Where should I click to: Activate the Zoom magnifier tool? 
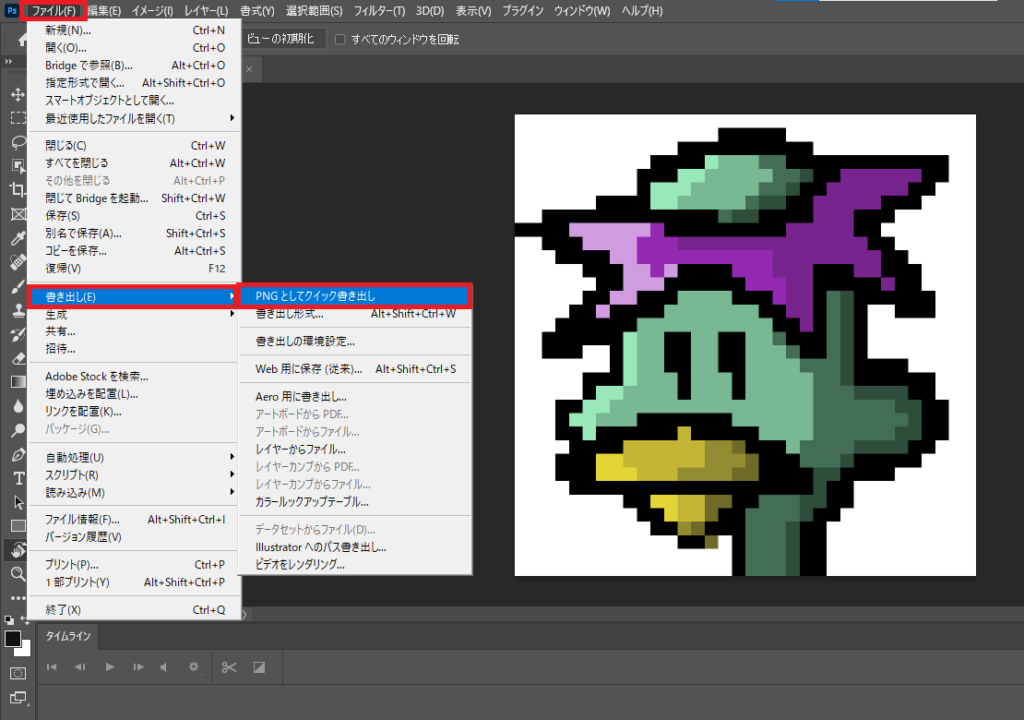(18, 573)
